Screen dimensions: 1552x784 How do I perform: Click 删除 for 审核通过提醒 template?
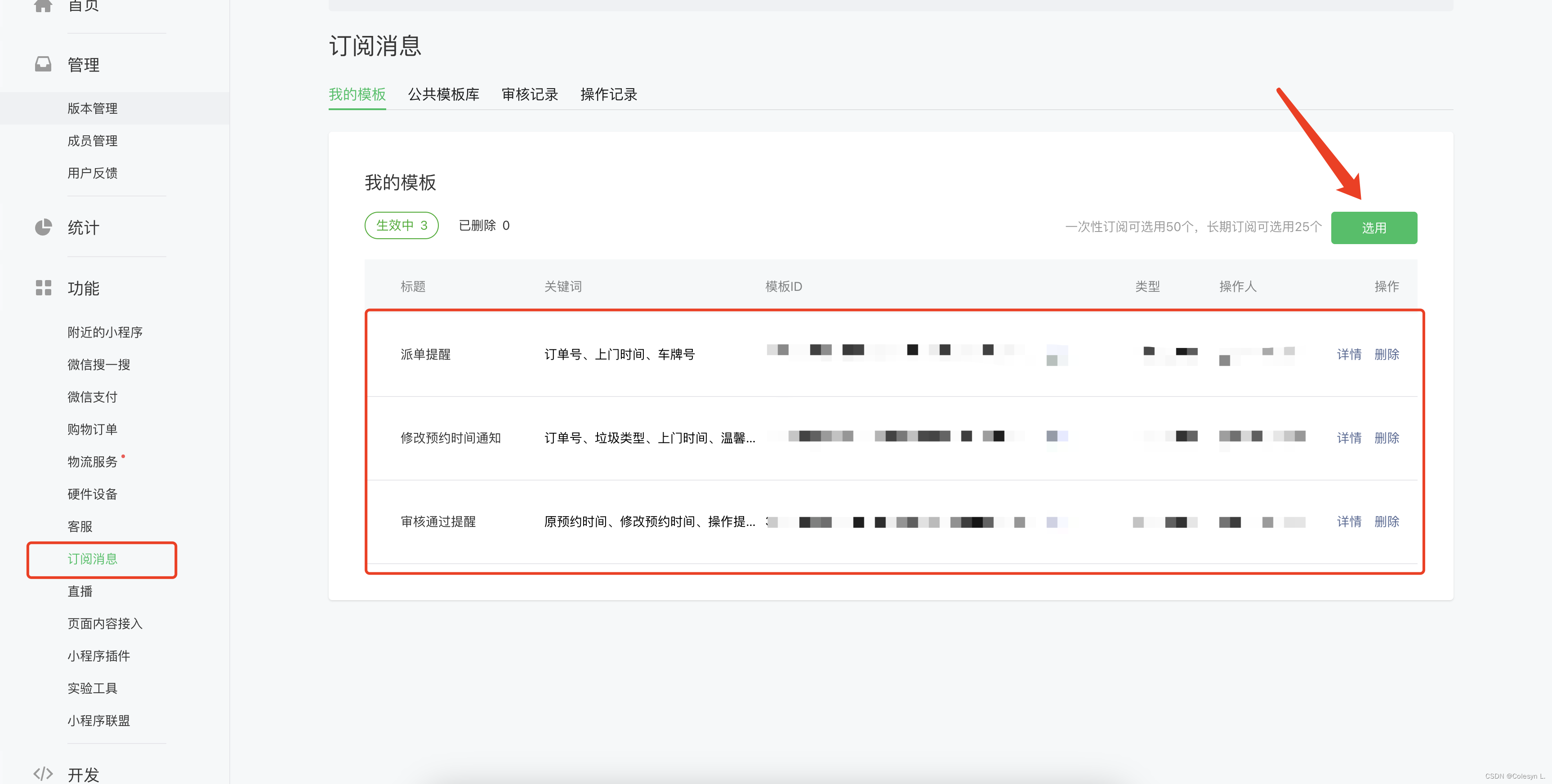tap(1386, 522)
